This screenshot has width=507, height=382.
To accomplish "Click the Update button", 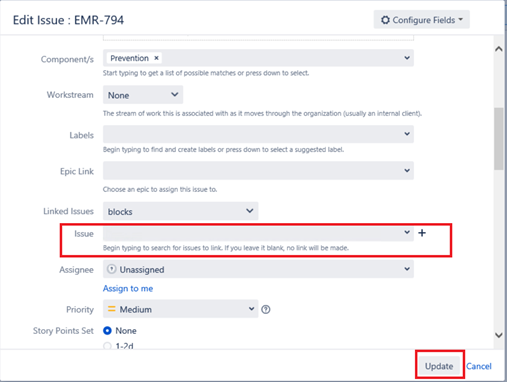I will point(439,366).
